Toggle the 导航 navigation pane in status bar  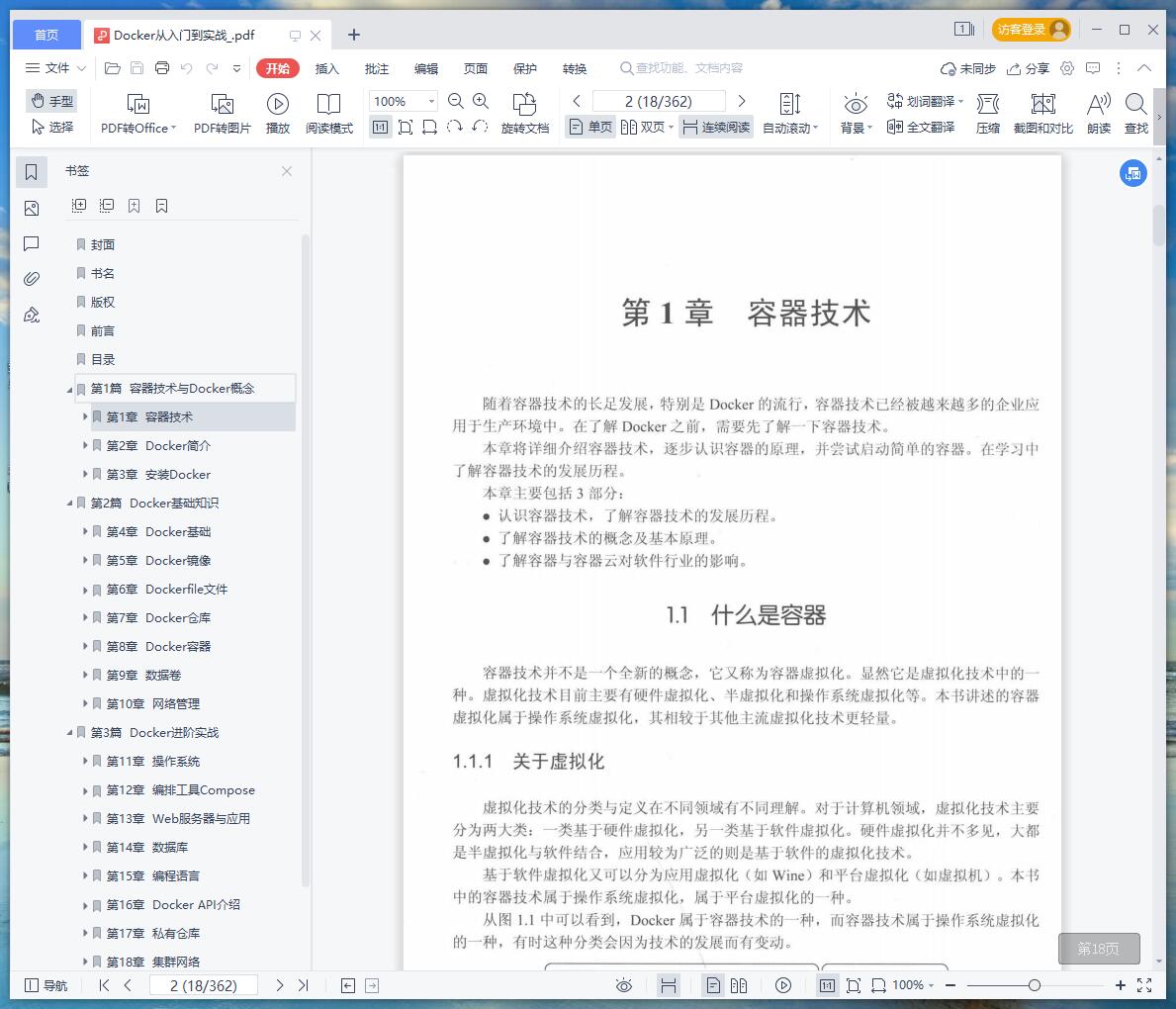[x=46, y=985]
